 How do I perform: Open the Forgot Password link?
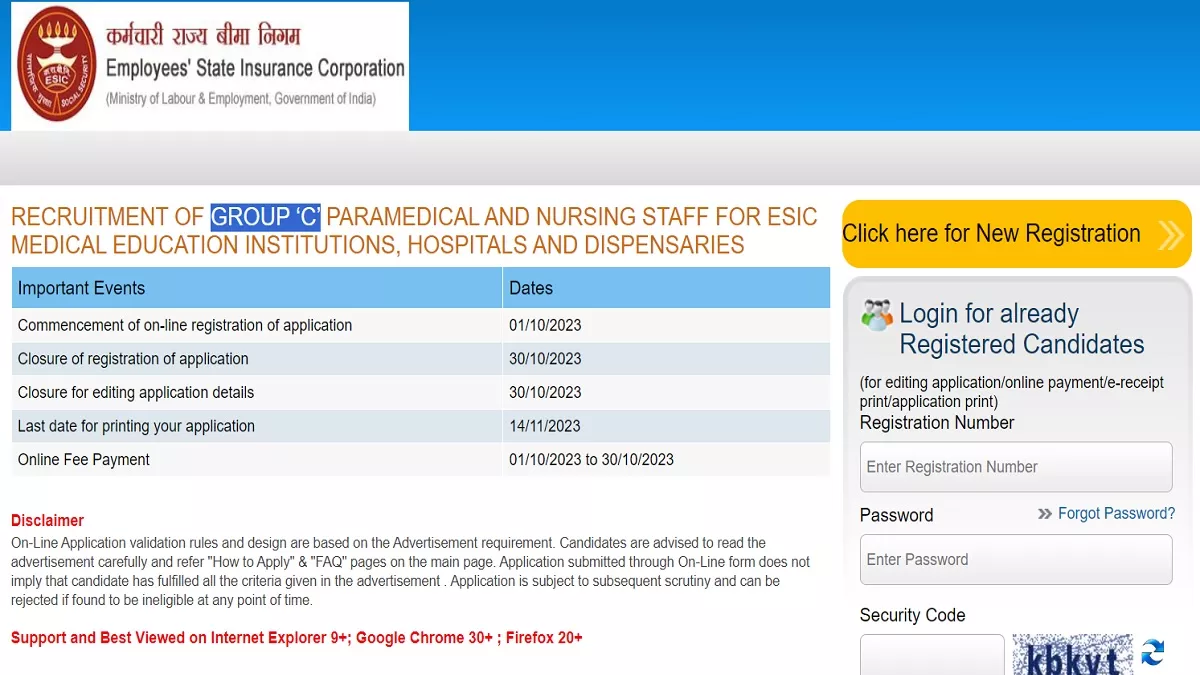pyautogui.click(x=1116, y=514)
